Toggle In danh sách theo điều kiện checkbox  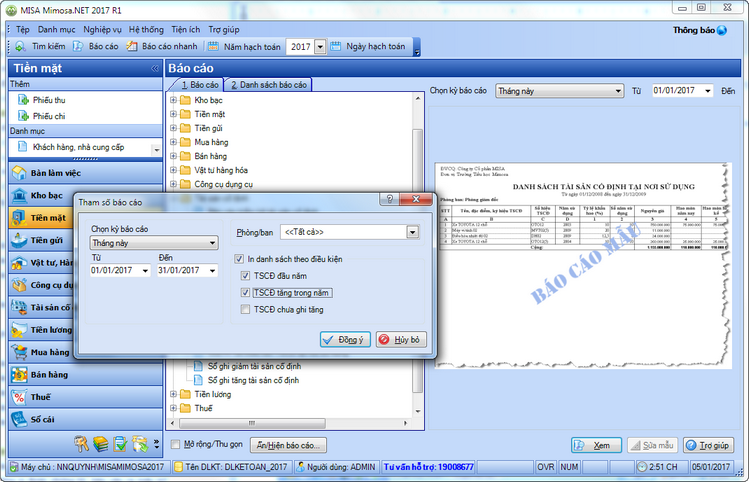click(x=239, y=259)
